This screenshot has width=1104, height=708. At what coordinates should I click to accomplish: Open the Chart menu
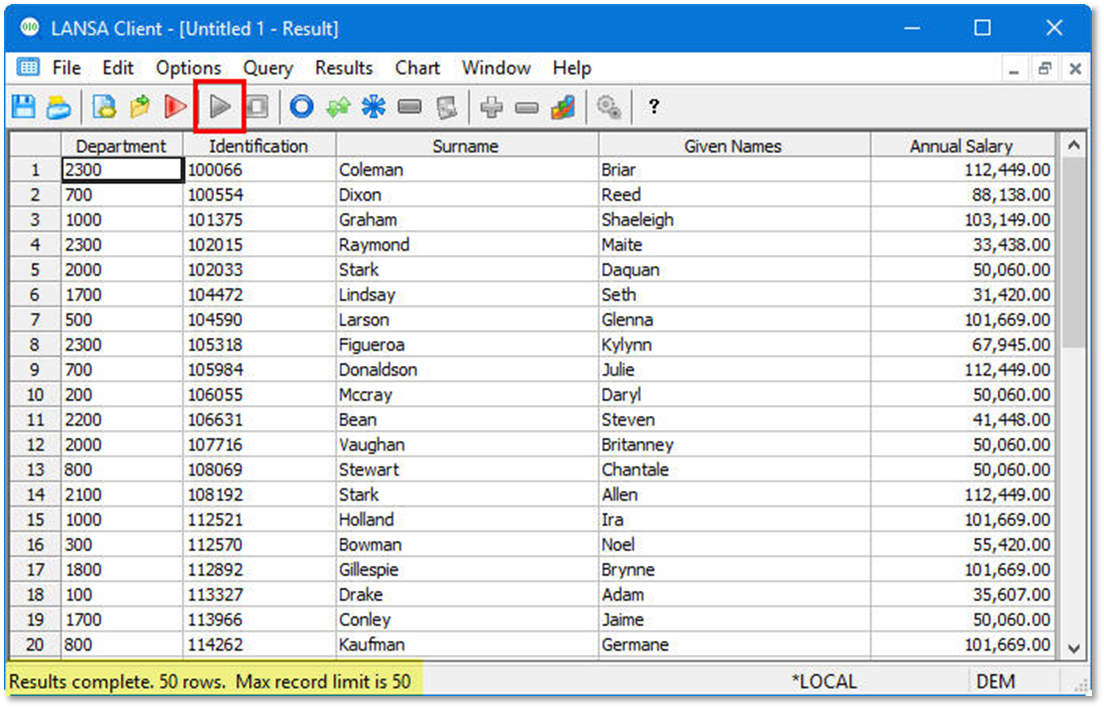(418, 68)
